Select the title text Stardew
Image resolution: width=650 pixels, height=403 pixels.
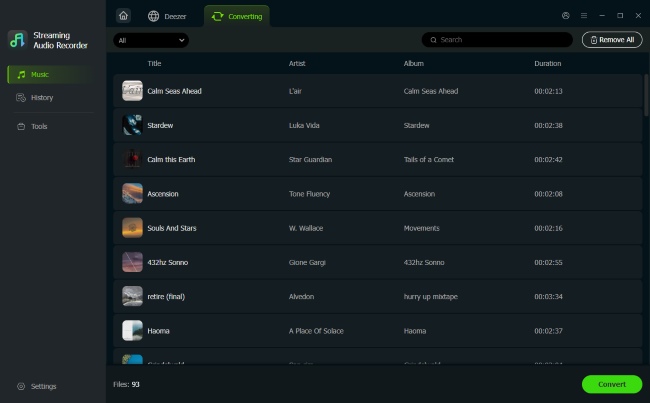tap(160, 125)
